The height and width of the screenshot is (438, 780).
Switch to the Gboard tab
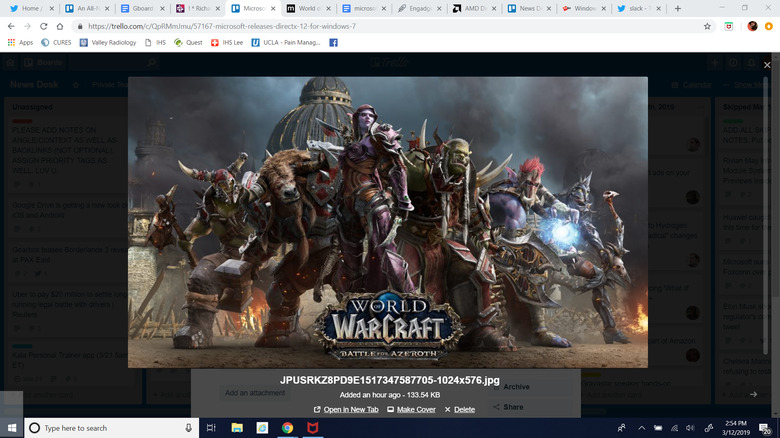tap(142, 8)
